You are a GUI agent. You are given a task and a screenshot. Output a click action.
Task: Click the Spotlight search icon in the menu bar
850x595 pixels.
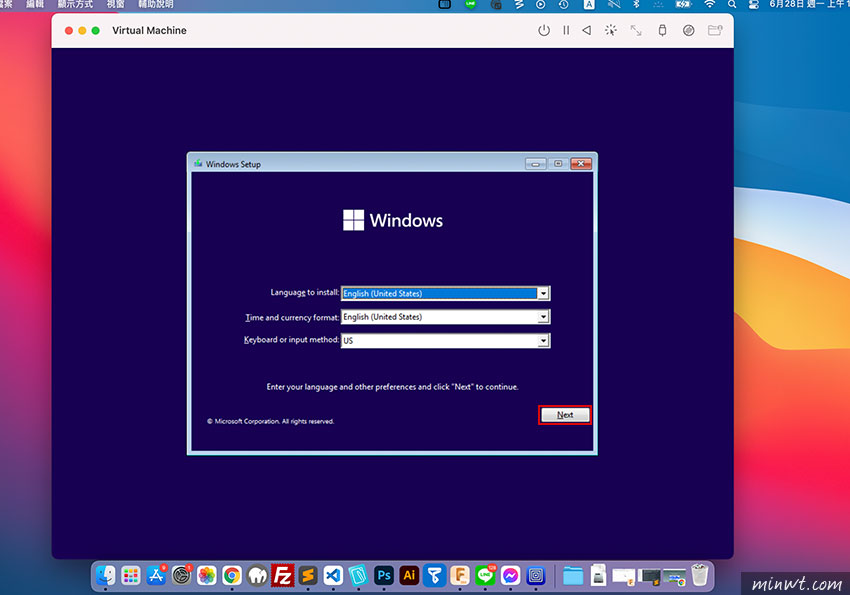coord(732,4)
